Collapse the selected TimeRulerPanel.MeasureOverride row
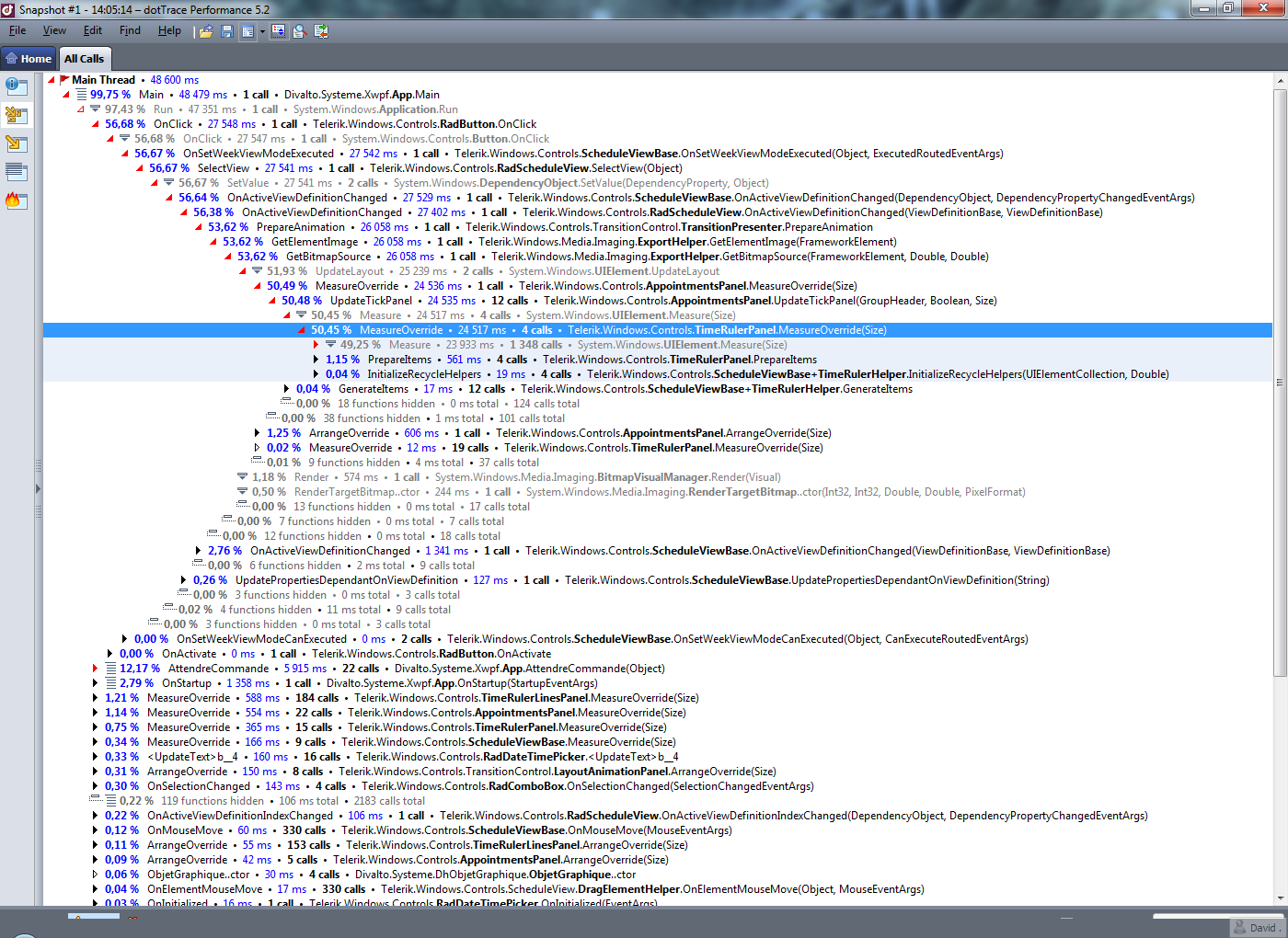The width and height of the screenshot is (1288, 938). point(302,330)
